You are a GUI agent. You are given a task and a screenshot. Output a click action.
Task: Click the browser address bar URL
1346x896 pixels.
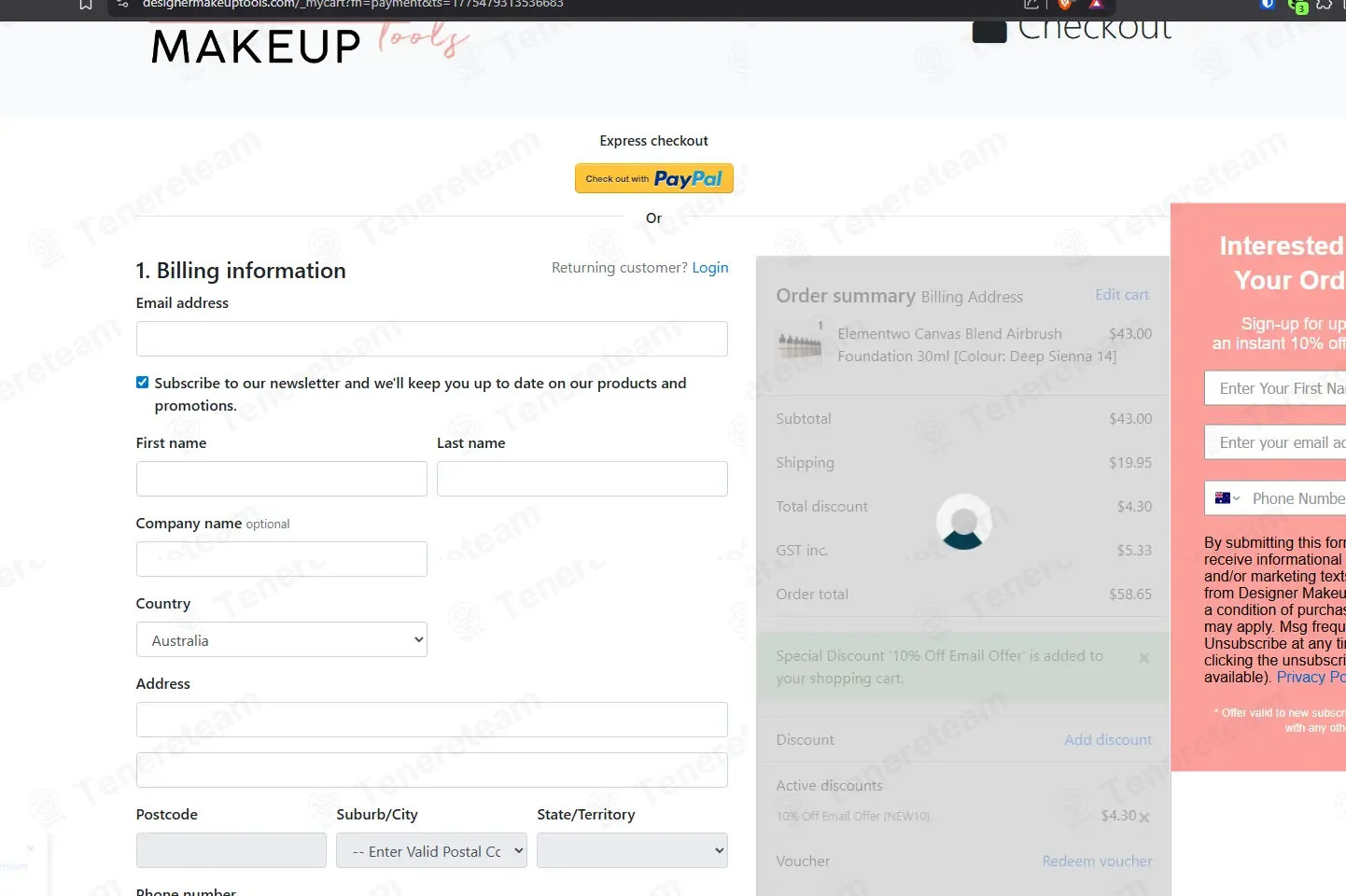353,5
